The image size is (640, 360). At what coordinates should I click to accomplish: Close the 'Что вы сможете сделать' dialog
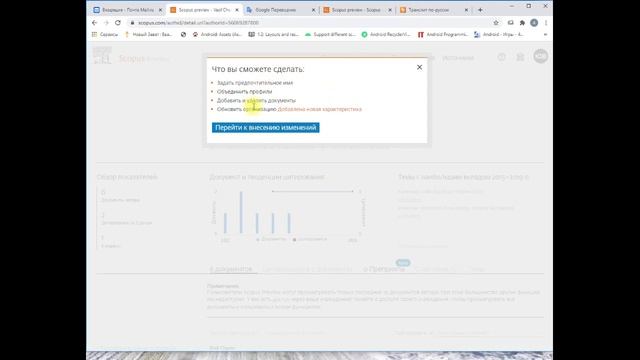419,67
